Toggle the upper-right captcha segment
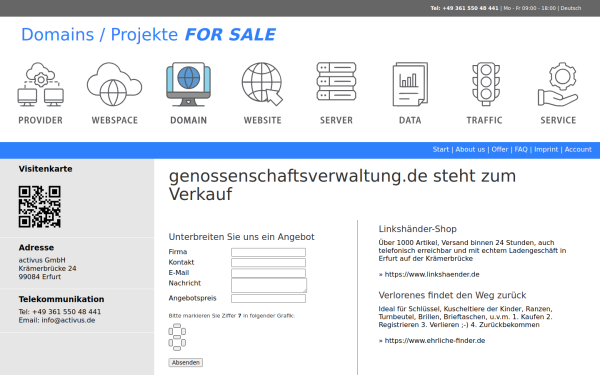Image resolution: width=600 pixels, height=375 pixels. point(183,331)
